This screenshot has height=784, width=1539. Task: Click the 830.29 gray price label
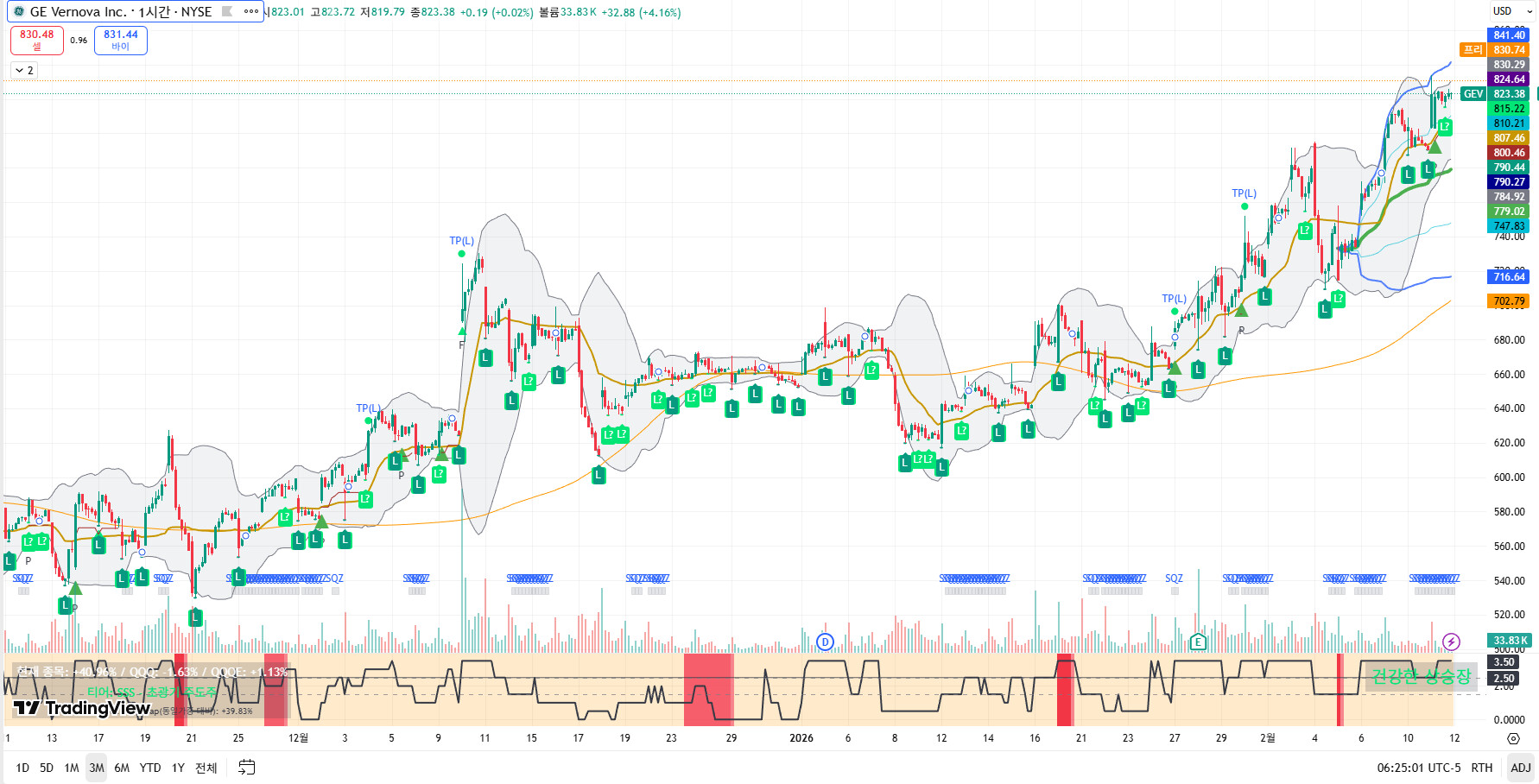[1509, 65]
